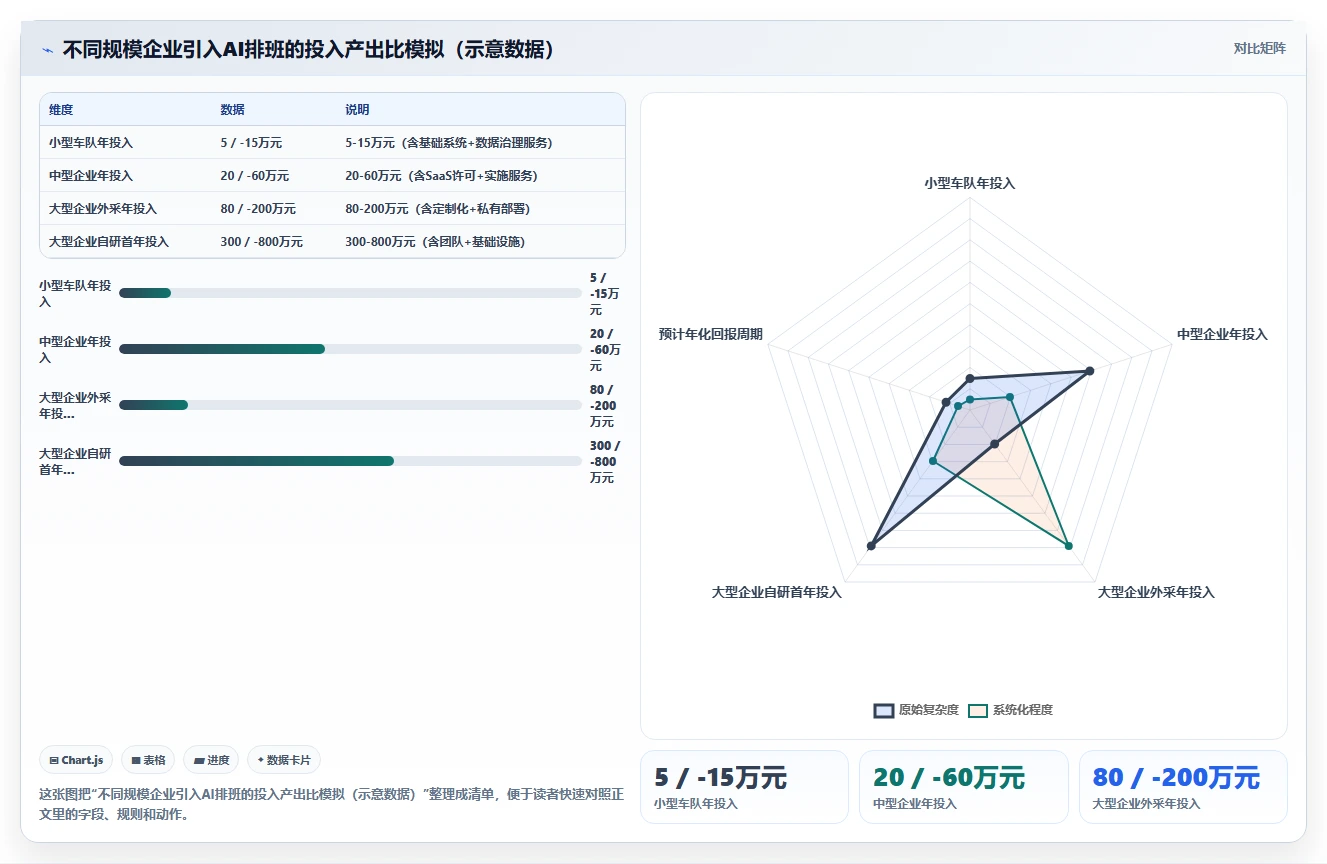
Task: Click the small table icon on the 表格 tag
Action: coord(136,760)
